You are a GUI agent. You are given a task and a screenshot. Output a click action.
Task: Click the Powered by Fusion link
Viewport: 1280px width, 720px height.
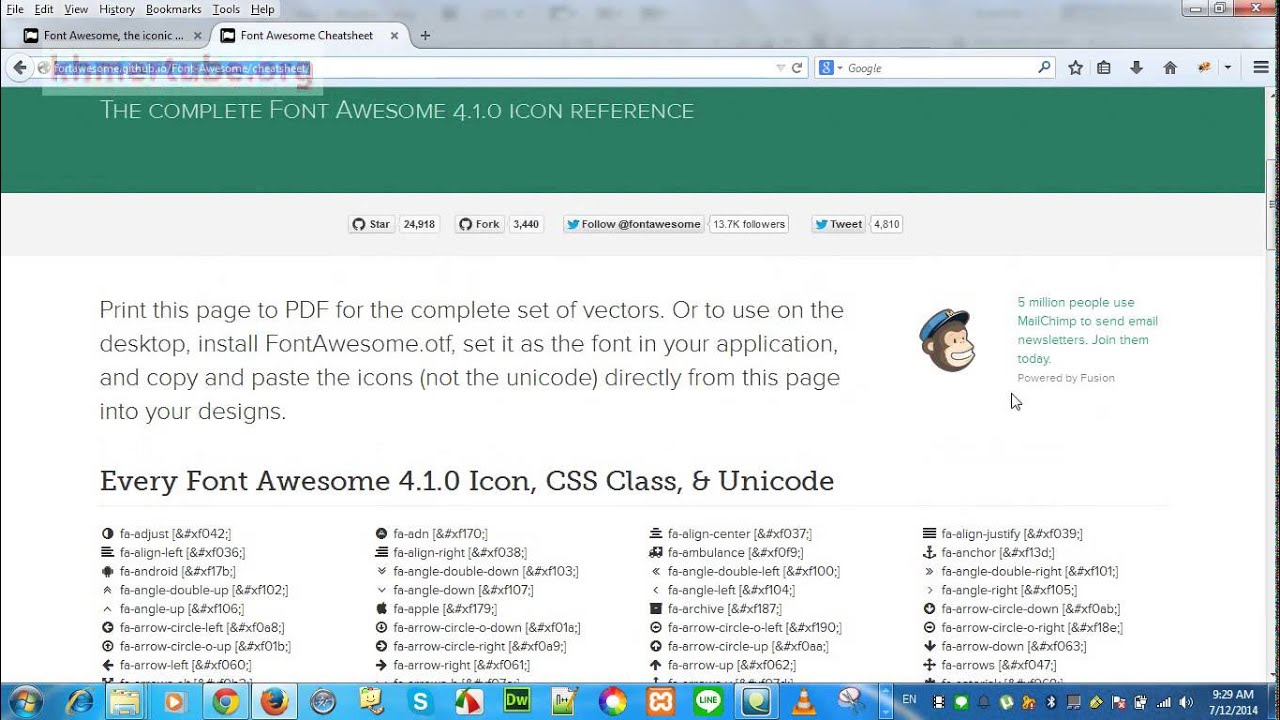click(1066, 378)
